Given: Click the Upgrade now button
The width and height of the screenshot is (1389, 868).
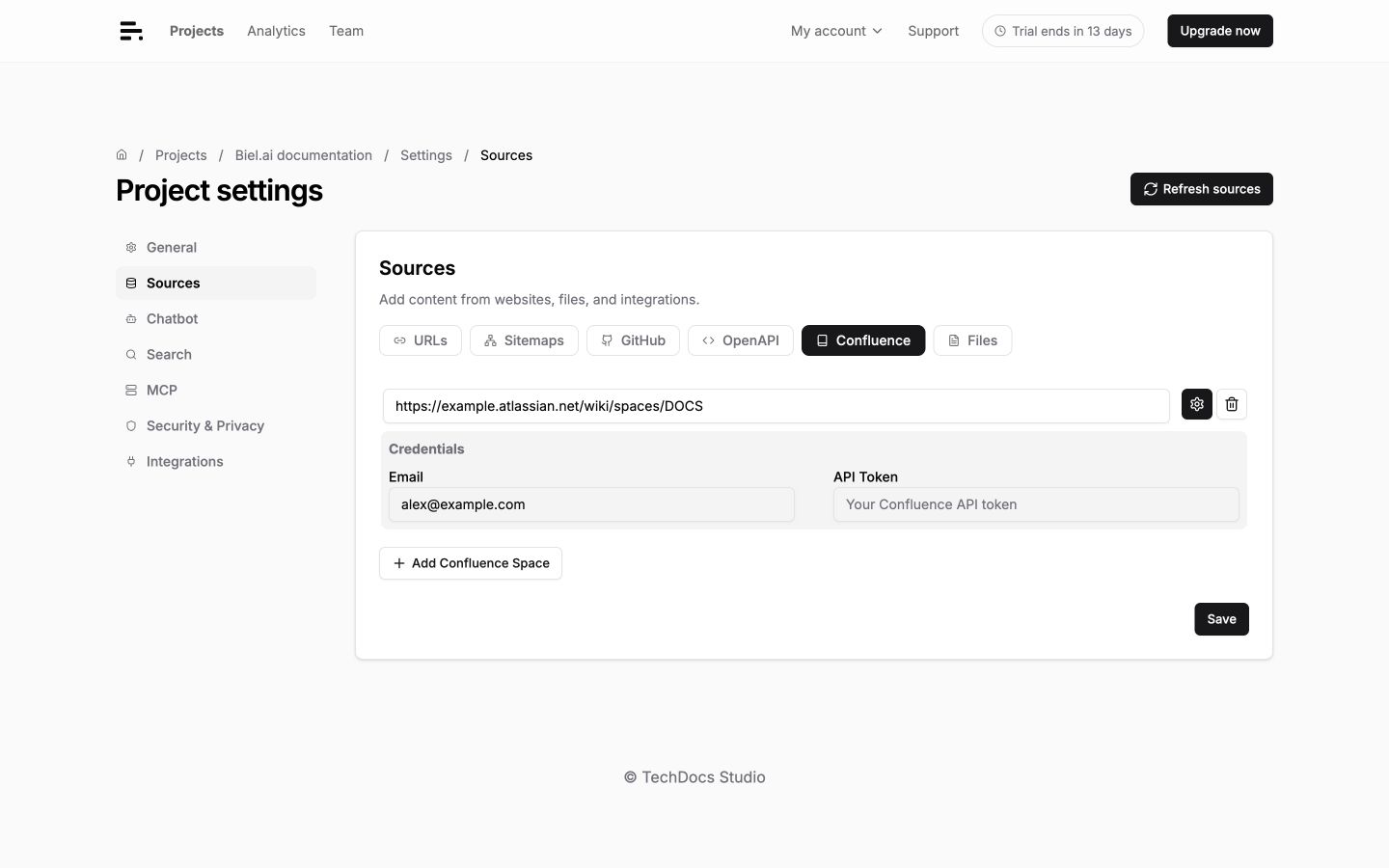Looking at the screenshot, I should [1220, 31].
